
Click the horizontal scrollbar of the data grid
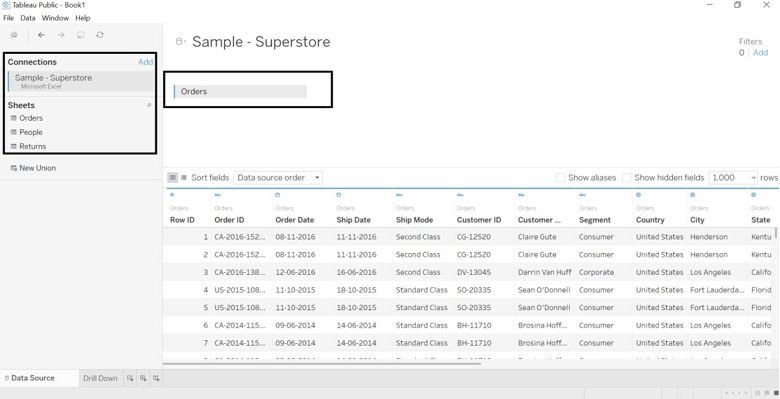click(x=322, y=364)
